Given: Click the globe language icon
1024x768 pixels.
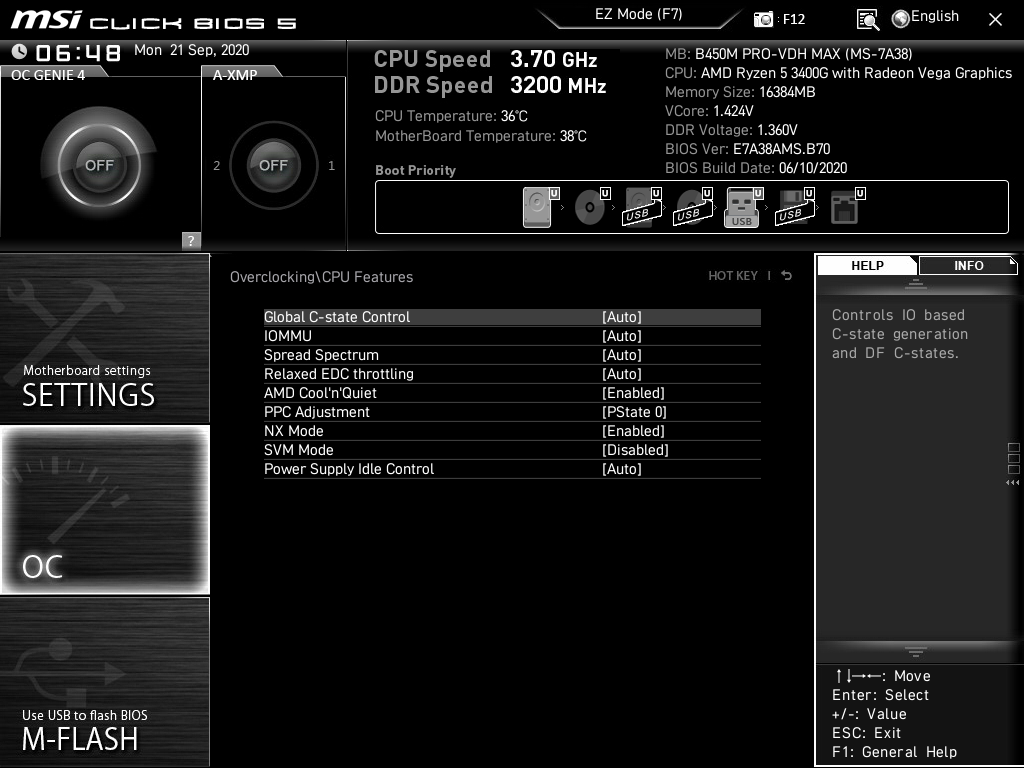Looking at the screenshot, I should point(901,19).
